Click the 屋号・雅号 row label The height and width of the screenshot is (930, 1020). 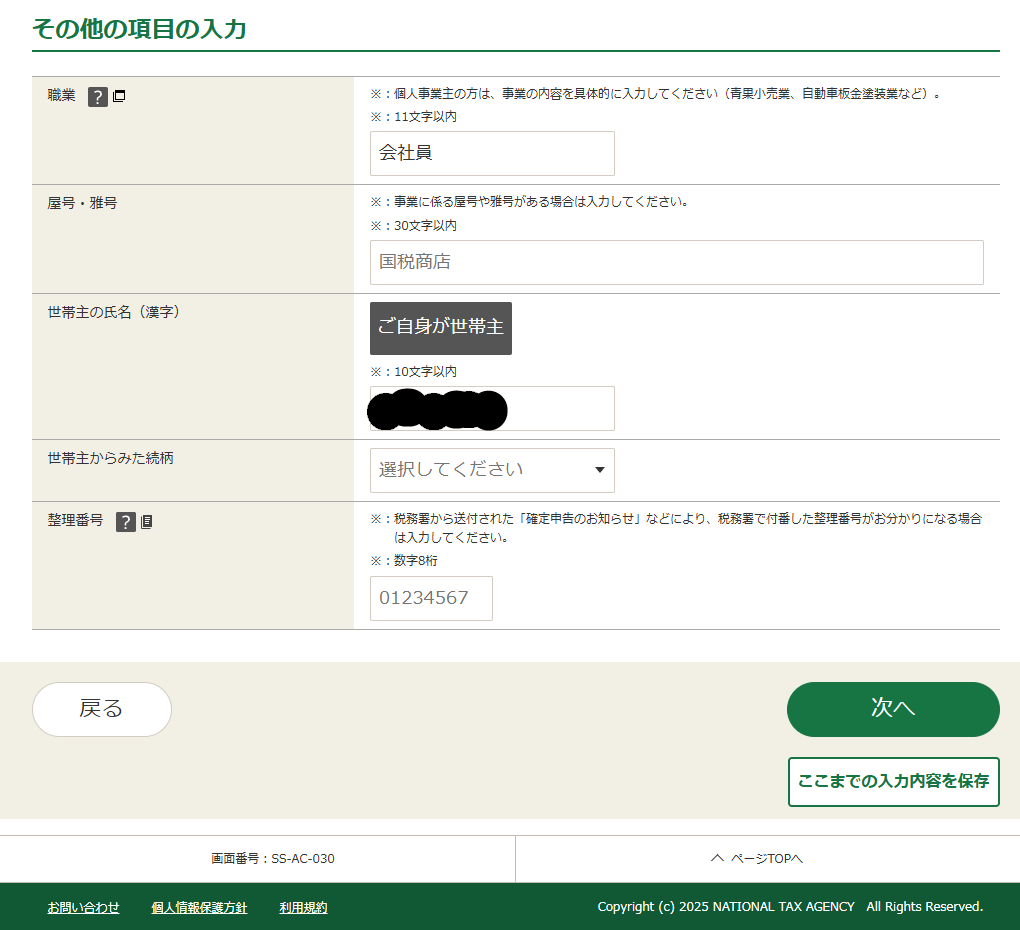(x=82, y=203)
